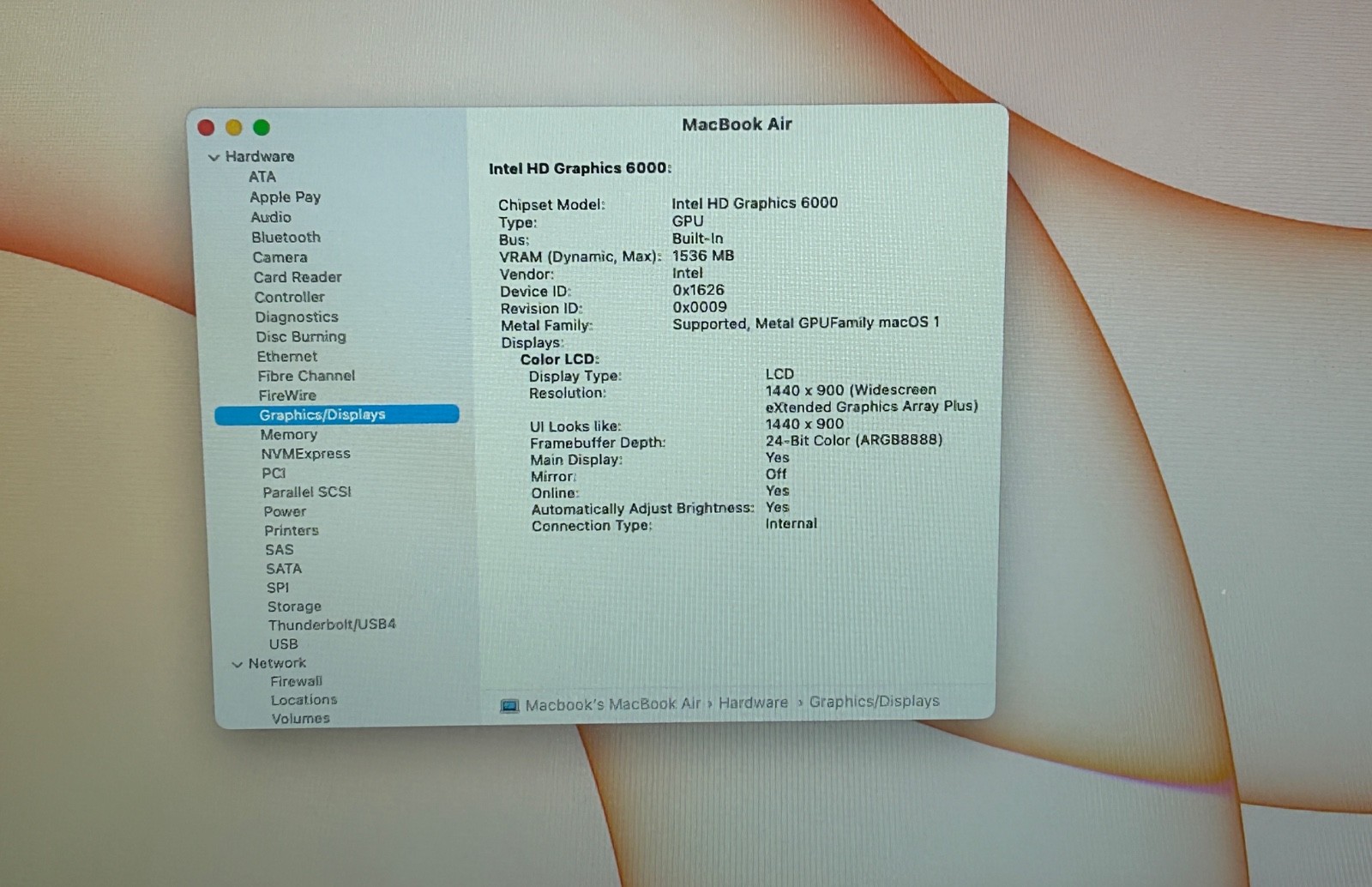The height and width of the screenshot is (887, 1372).
Task: Select Controller in the sidebar
Action: (290, 297)
